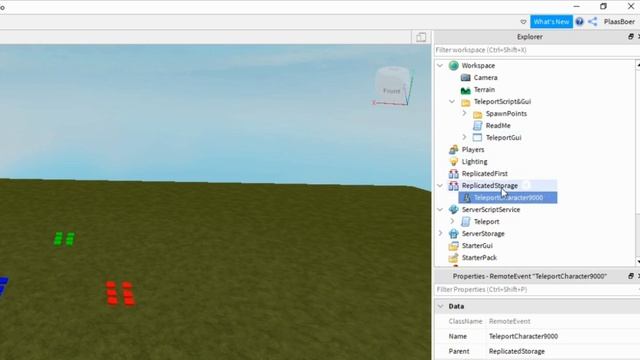Screen dimensions: 640x360
Task: Click the ReplicatedStorage service icon
Action: pyautogui.click(x=453, y=186)
